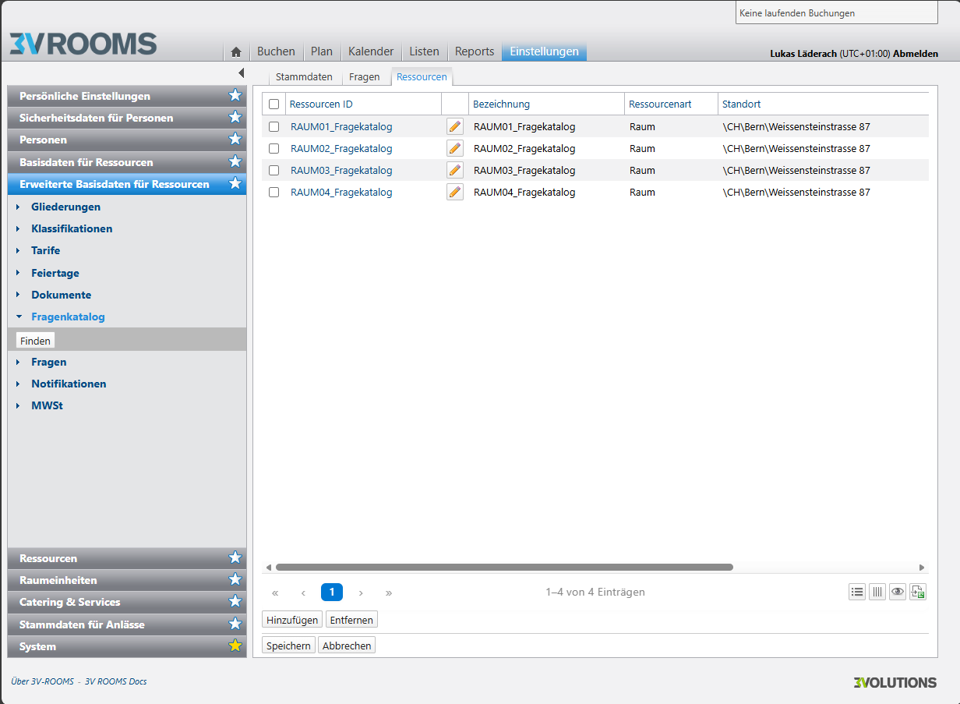Open the column chooser icon
This screenshot has height=704, width=960.
[877, 592]
